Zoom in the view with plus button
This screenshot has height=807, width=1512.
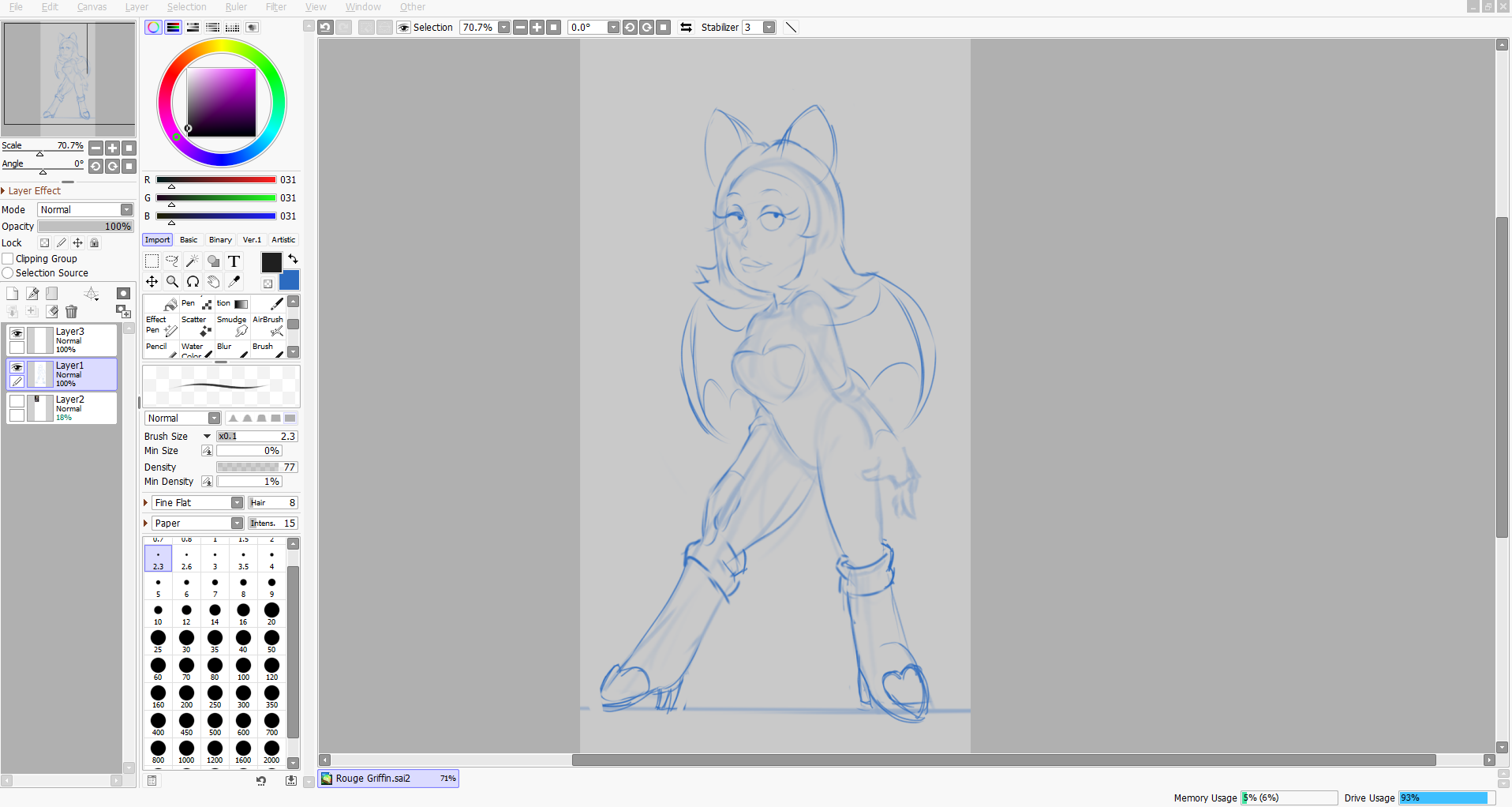[537, 28]
